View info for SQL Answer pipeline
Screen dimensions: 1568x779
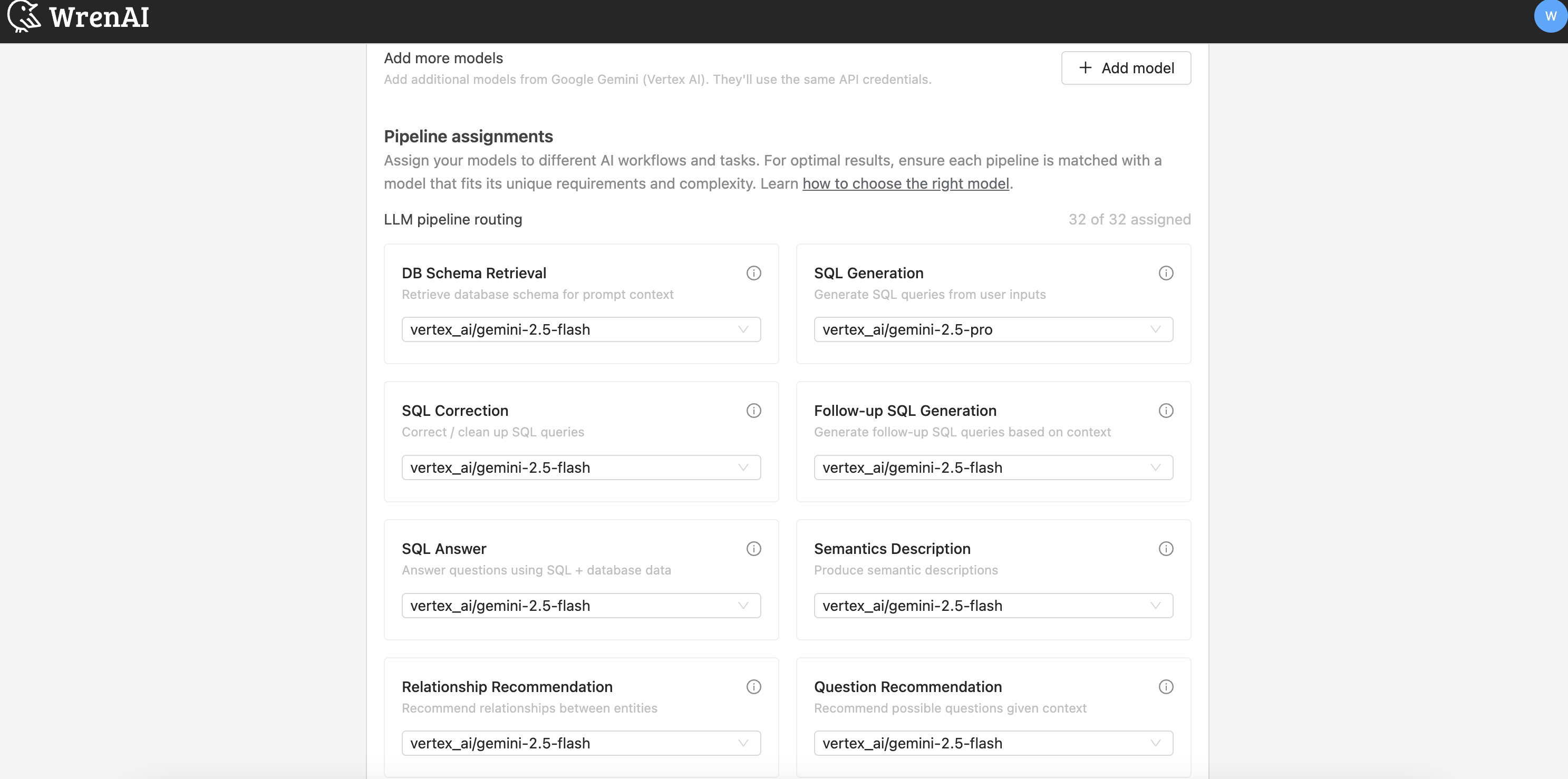(753, 548)
